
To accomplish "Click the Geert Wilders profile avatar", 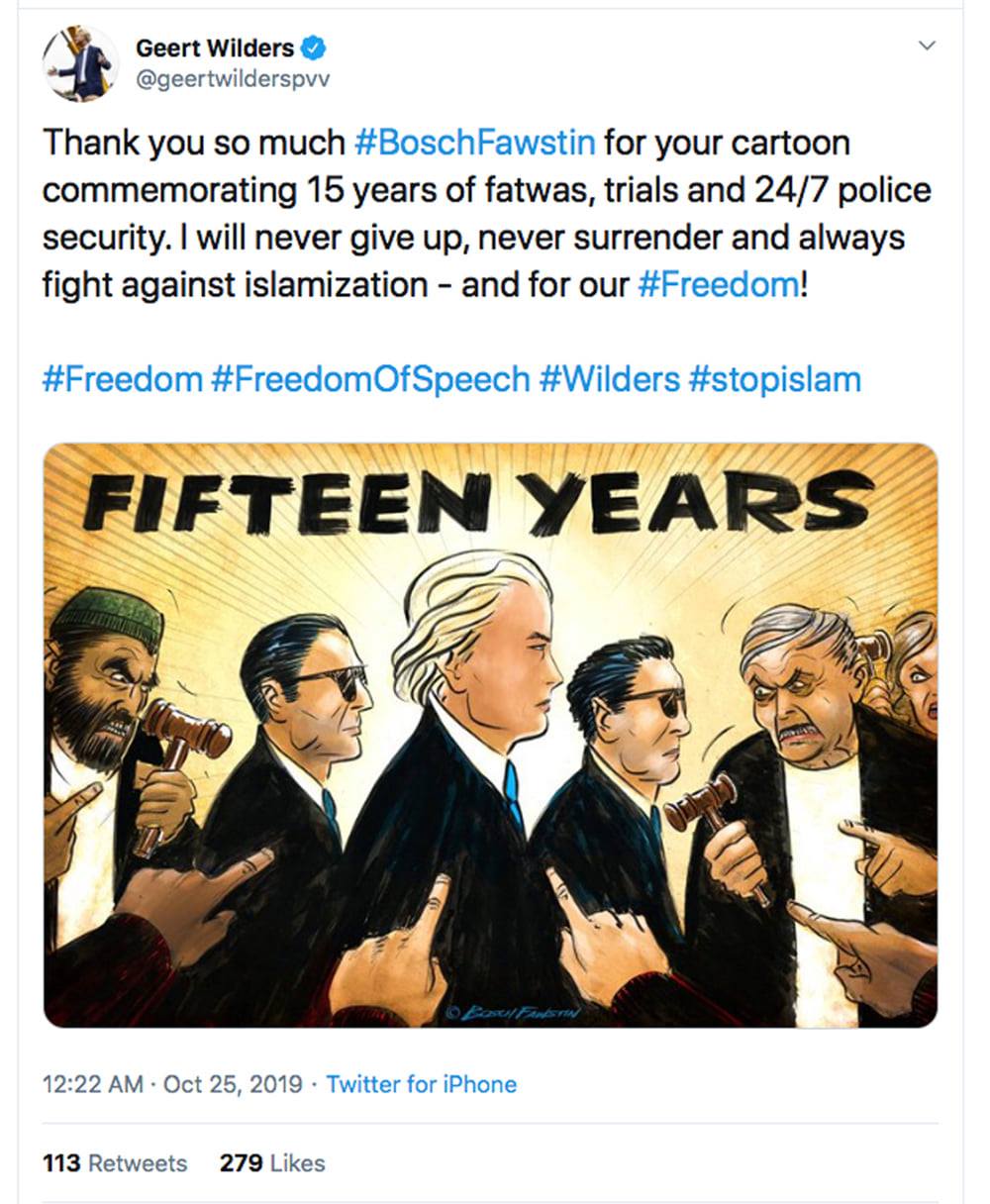I will 81,64.
